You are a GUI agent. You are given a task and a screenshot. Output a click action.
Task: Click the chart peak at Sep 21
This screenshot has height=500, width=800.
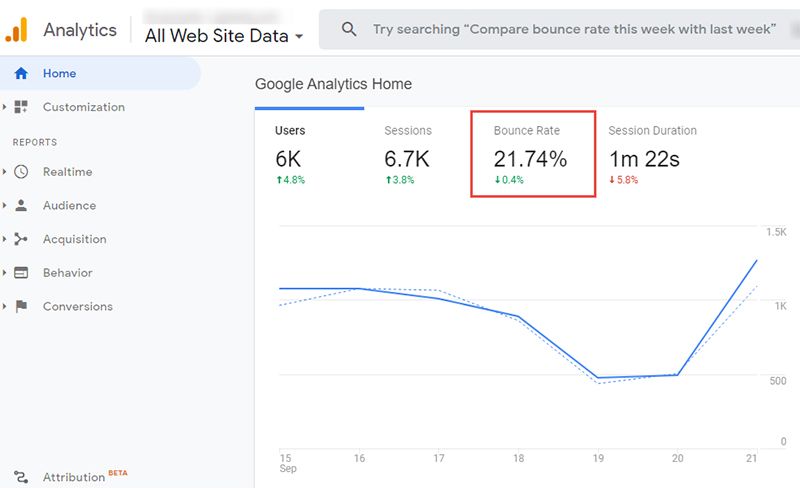click(757, 260)
